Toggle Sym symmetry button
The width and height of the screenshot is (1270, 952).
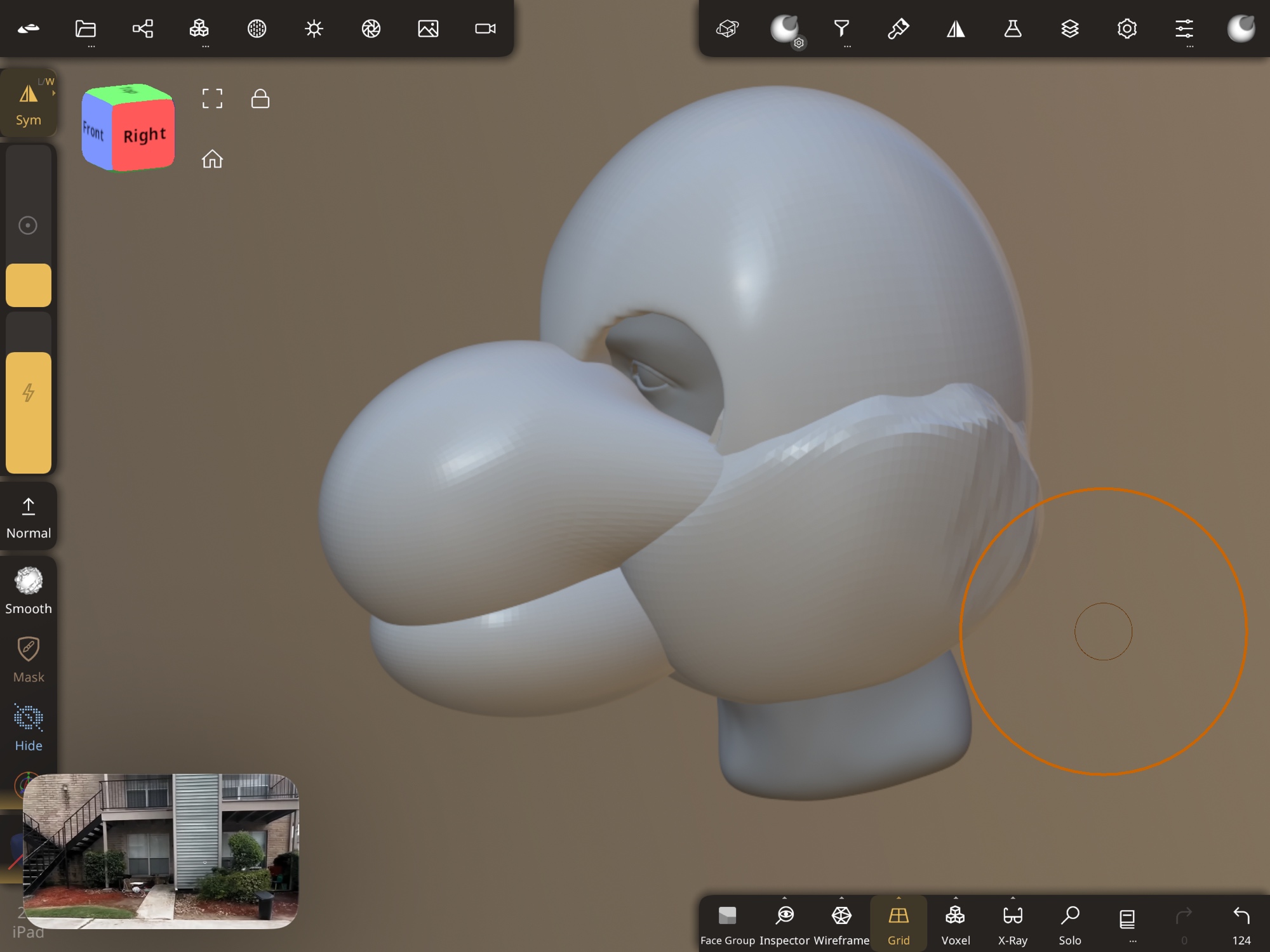point(29,103)
